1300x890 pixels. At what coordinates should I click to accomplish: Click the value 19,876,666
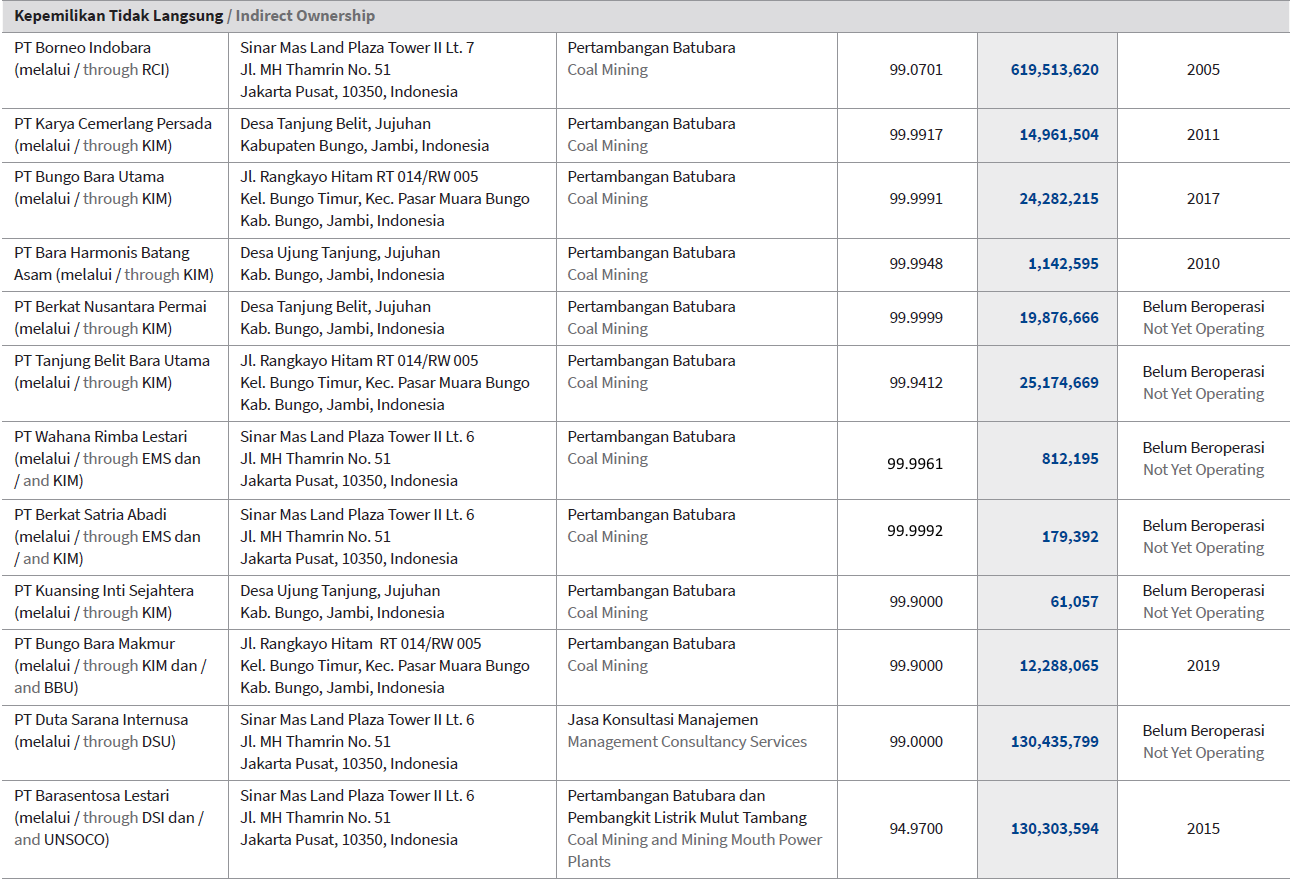1059,318
